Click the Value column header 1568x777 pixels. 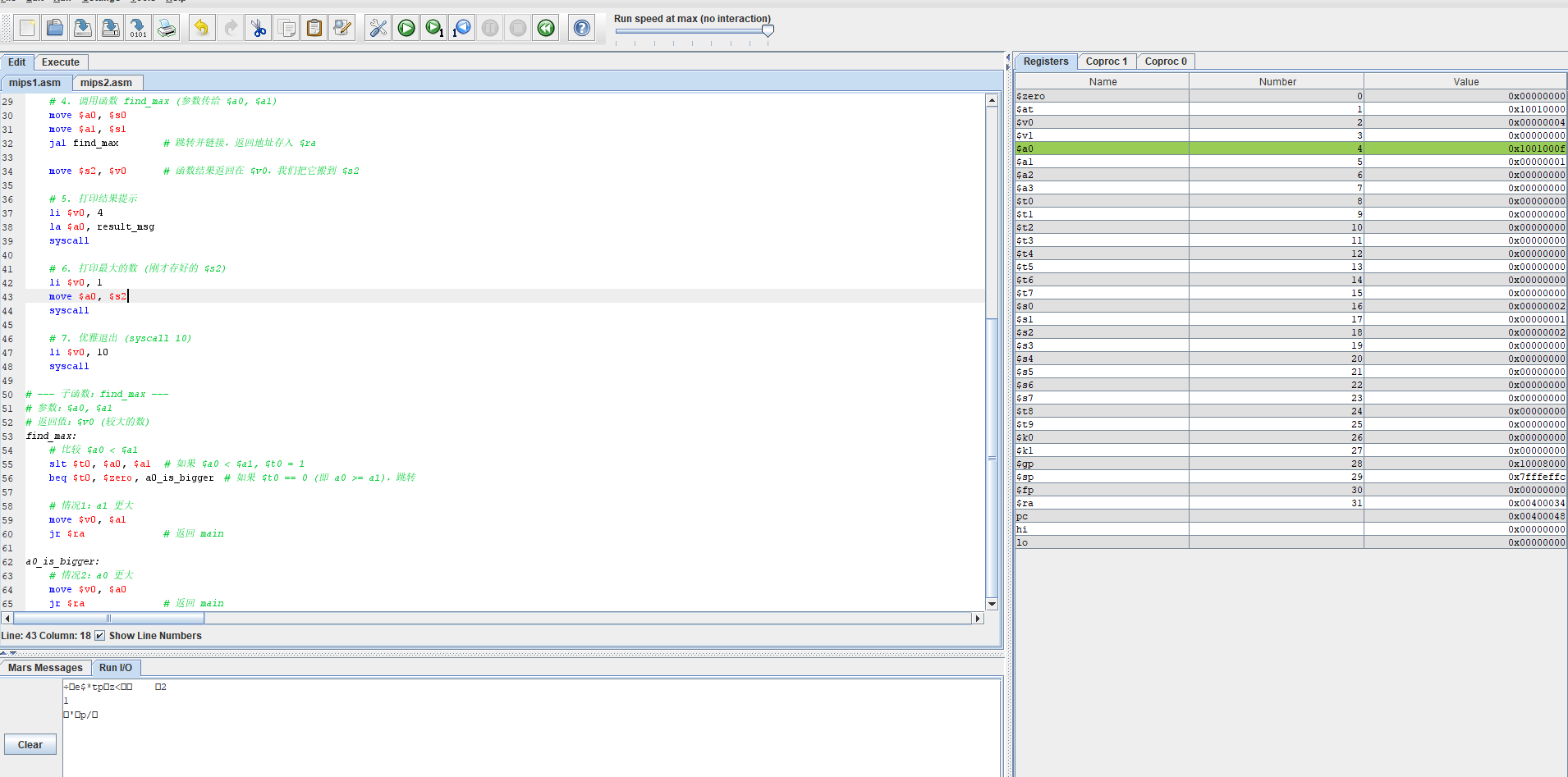tap(1465, 82)
